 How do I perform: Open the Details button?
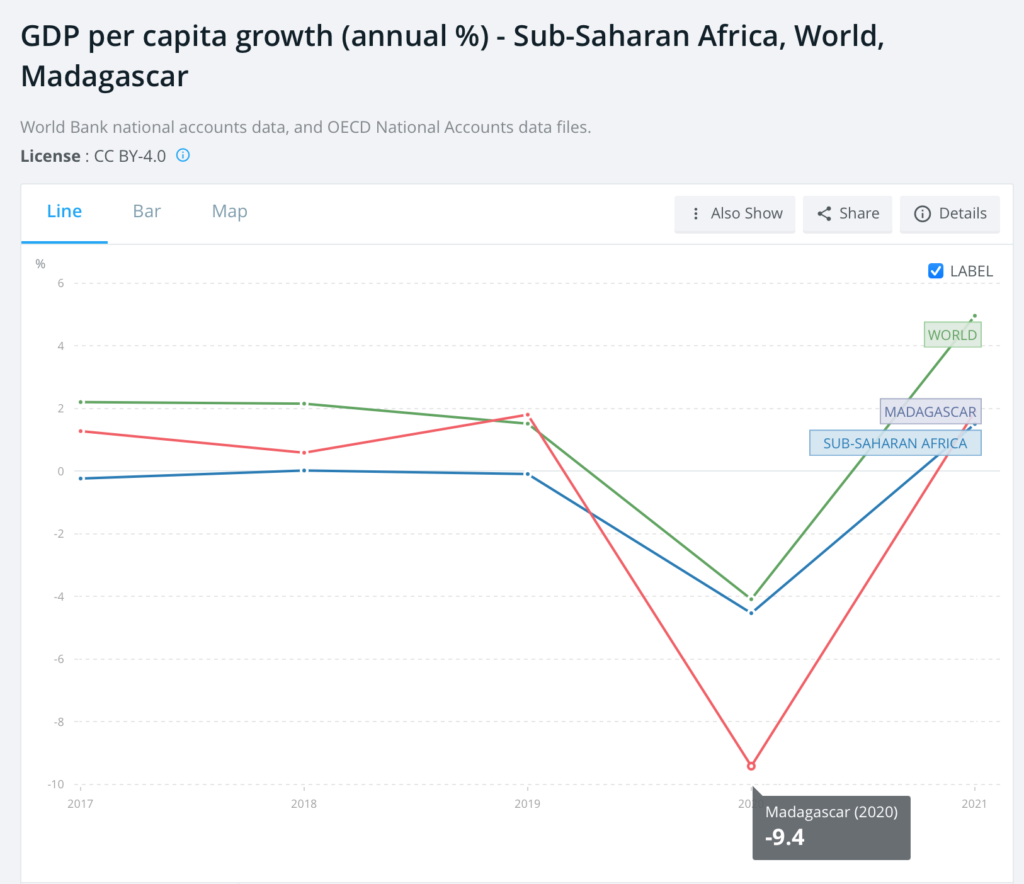(950, 213)
